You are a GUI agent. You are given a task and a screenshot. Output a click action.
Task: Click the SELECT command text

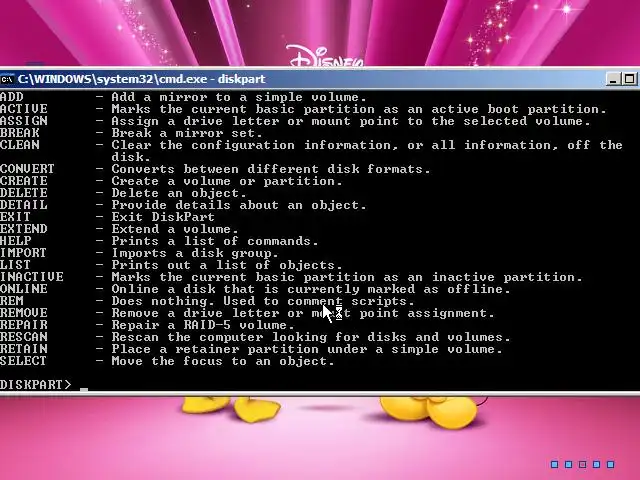coord(23,361)
